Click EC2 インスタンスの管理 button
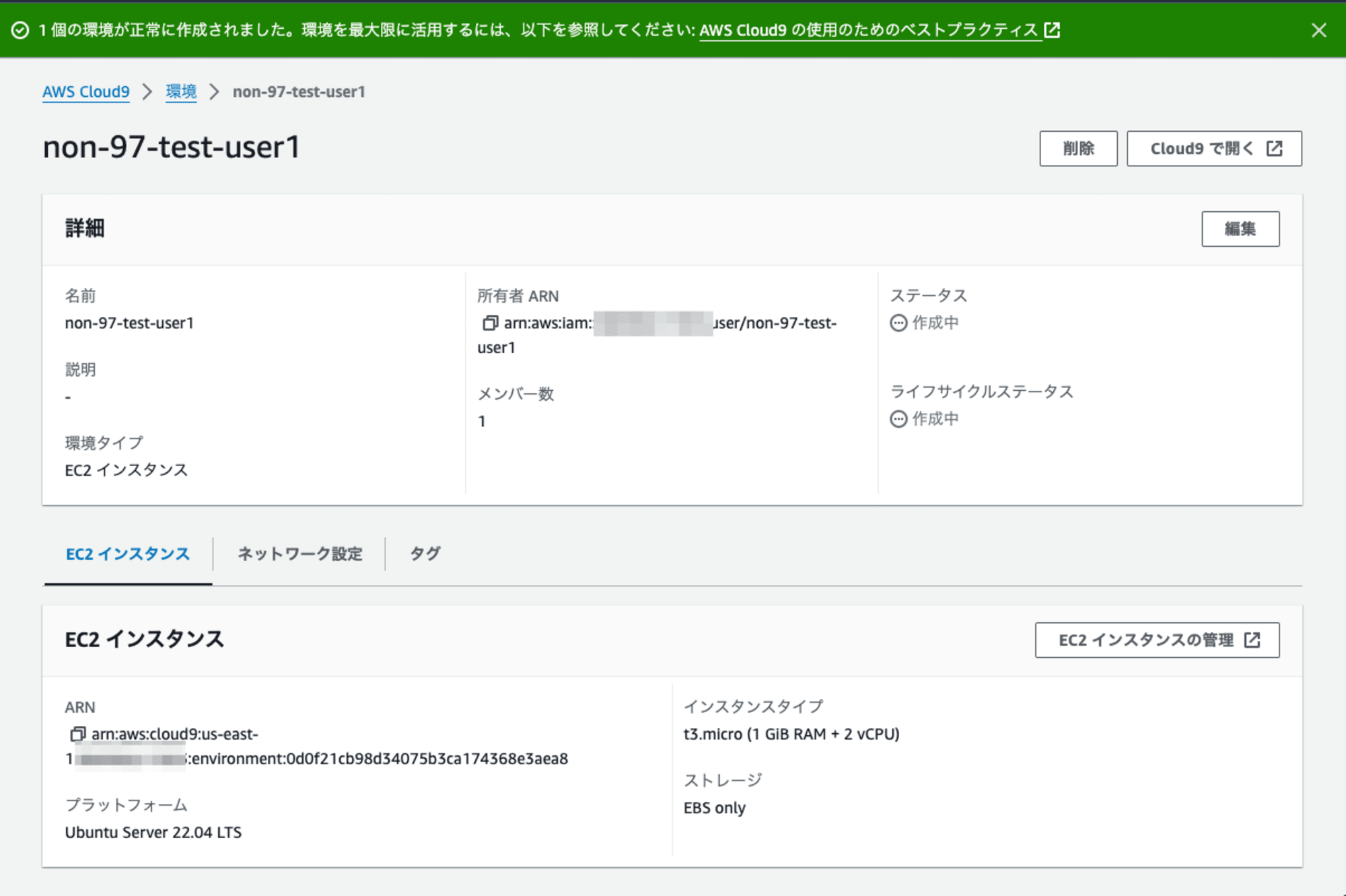 pos(1157,640)
